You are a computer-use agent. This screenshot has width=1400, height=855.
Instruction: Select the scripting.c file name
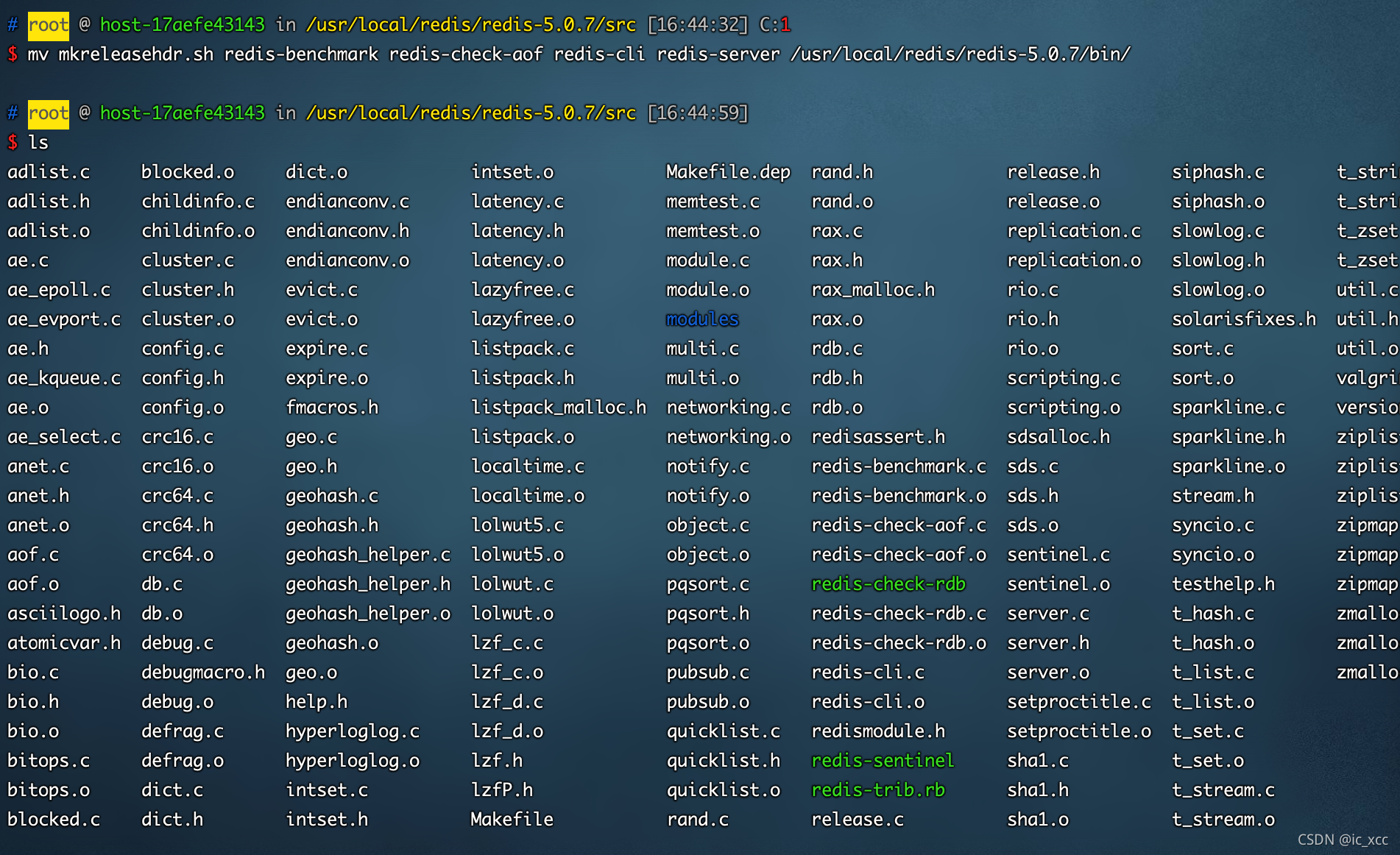pos(1064,378)
